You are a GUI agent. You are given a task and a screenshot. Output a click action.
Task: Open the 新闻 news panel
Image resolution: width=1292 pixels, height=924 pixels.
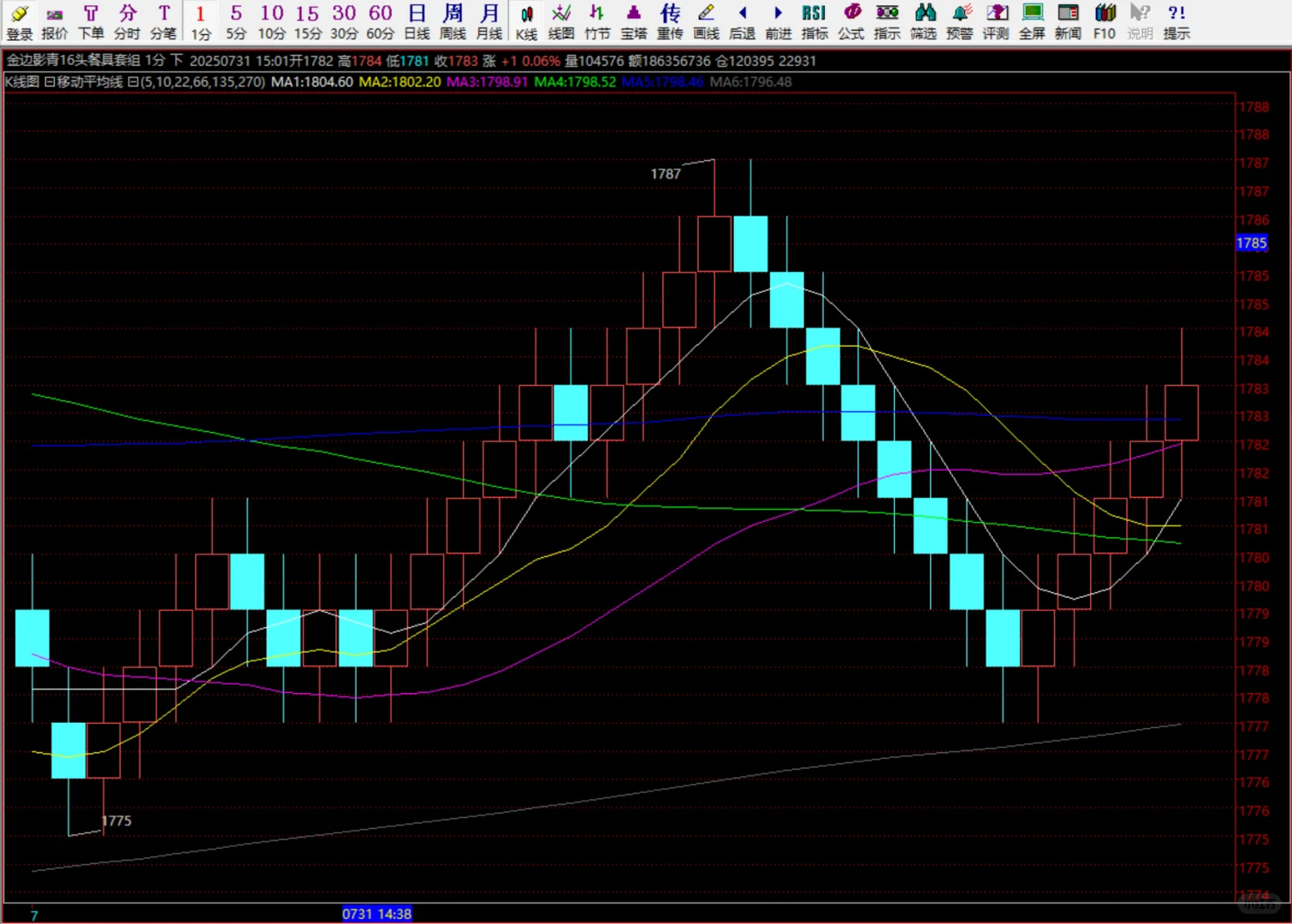pos(1068,22)
